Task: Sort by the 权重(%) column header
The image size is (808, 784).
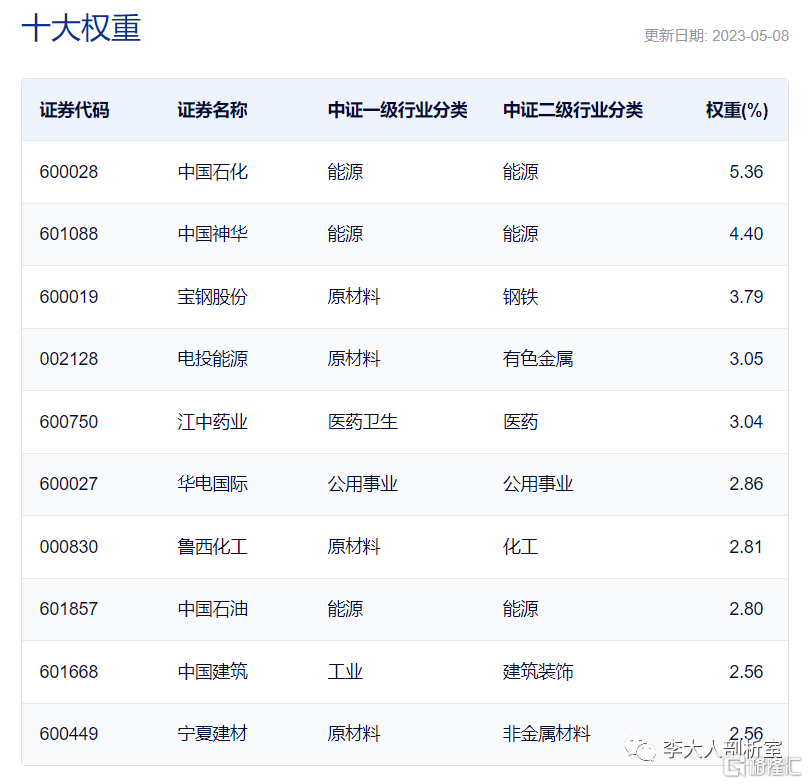Action: (x=736, y=110)
